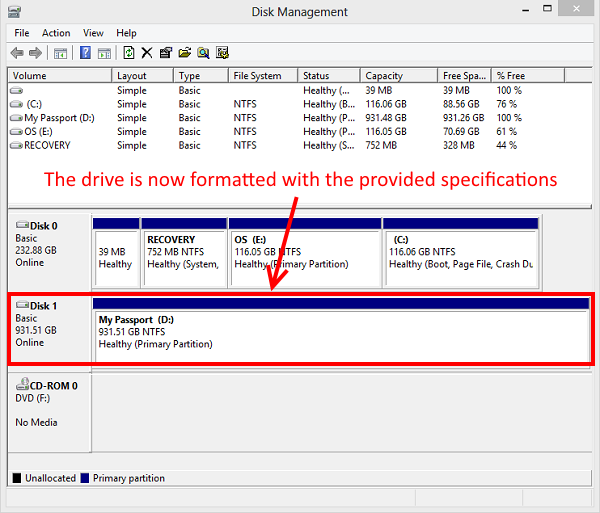The height and width of the screenshot is (513, 600).
Task: Click the Explore magnifier toolbar icon
Action: click(x=203, y=53)
